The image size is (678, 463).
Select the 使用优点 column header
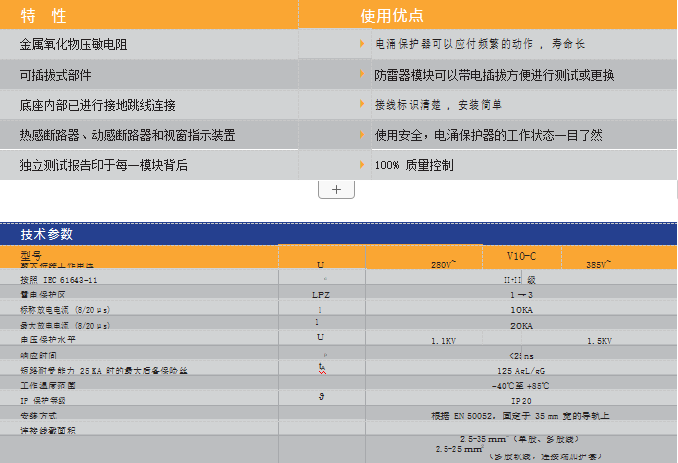[x=392, y=15]
